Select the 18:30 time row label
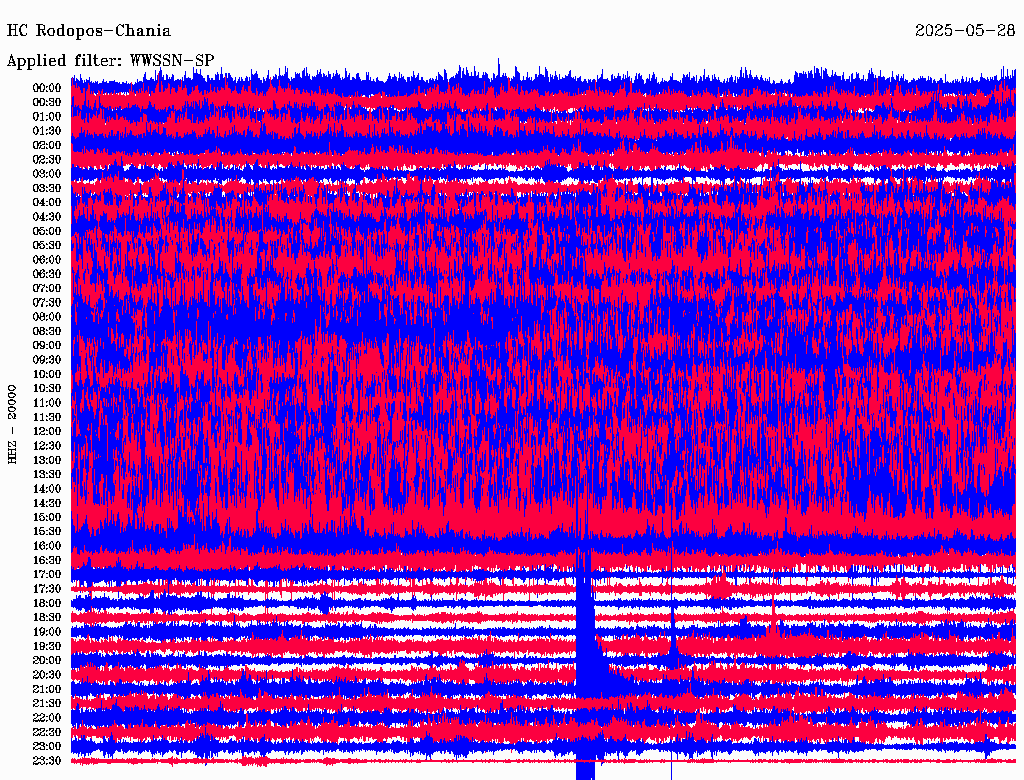Viewport: 1024px width, 780px height. click(47, 617)
